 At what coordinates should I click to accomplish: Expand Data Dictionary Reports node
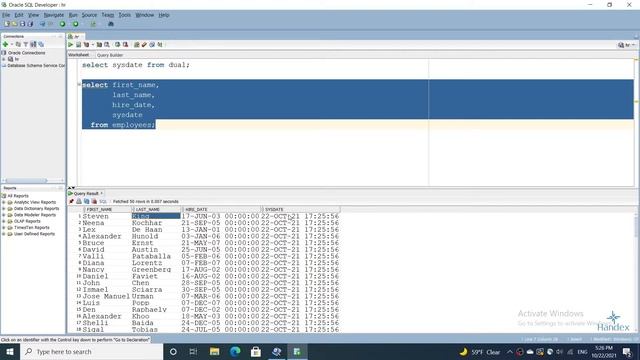pyautogui.click(x=4, y=209)
